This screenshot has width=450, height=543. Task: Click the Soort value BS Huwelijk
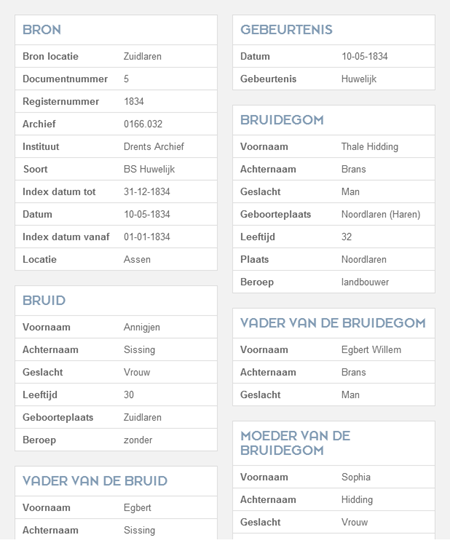coord(149,169)
